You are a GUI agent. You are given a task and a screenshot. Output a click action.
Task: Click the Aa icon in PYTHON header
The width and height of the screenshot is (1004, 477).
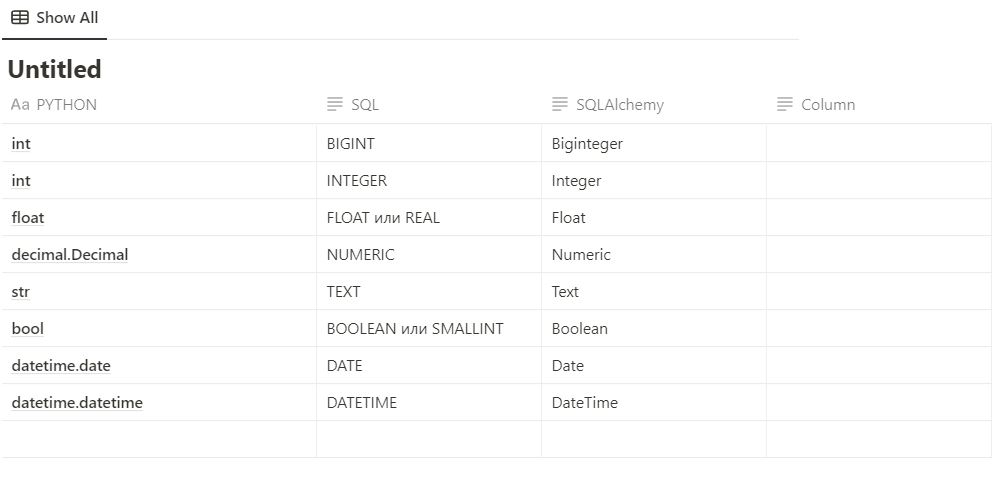[x=20, y=105]
